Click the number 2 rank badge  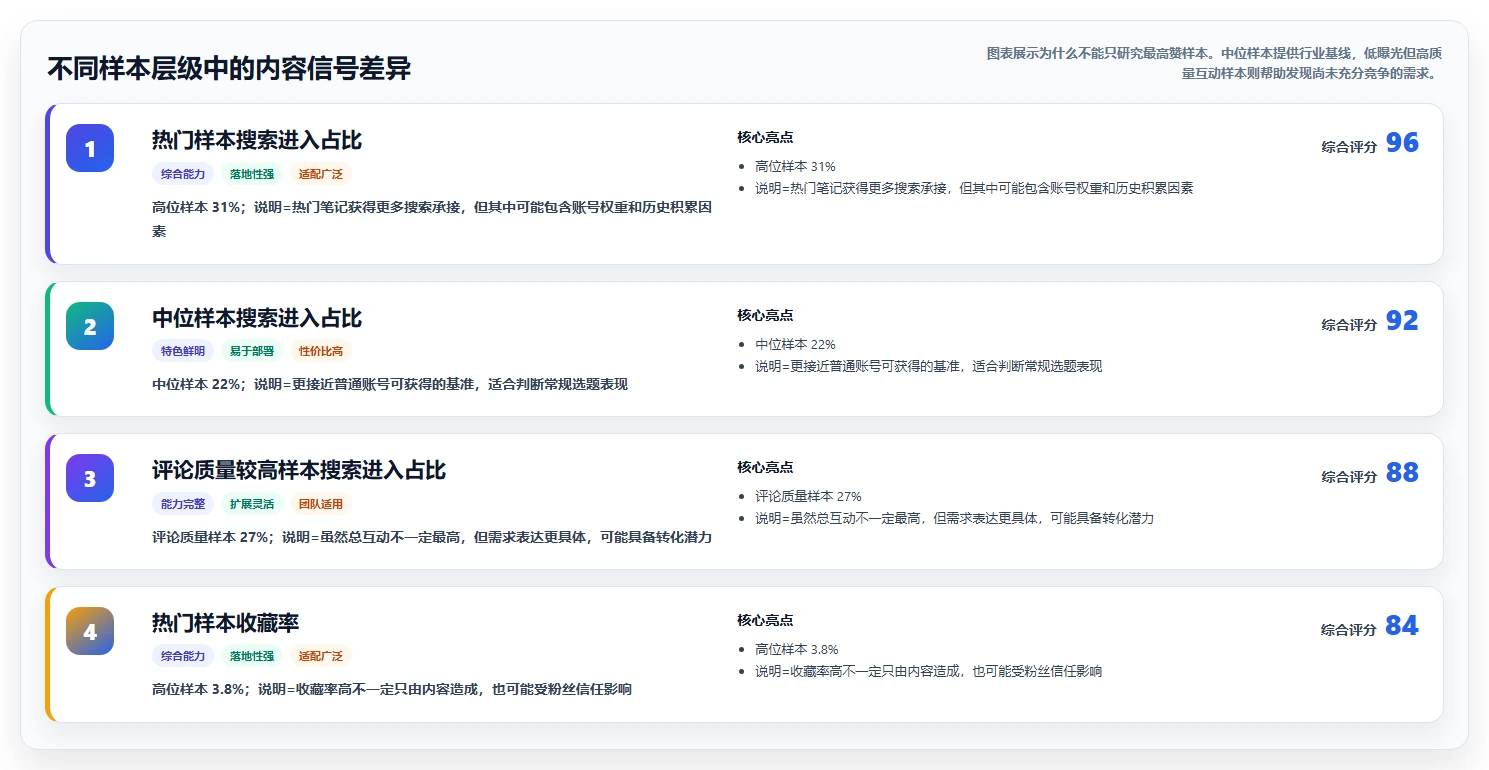pyautogui.click(x=90, y=326)
